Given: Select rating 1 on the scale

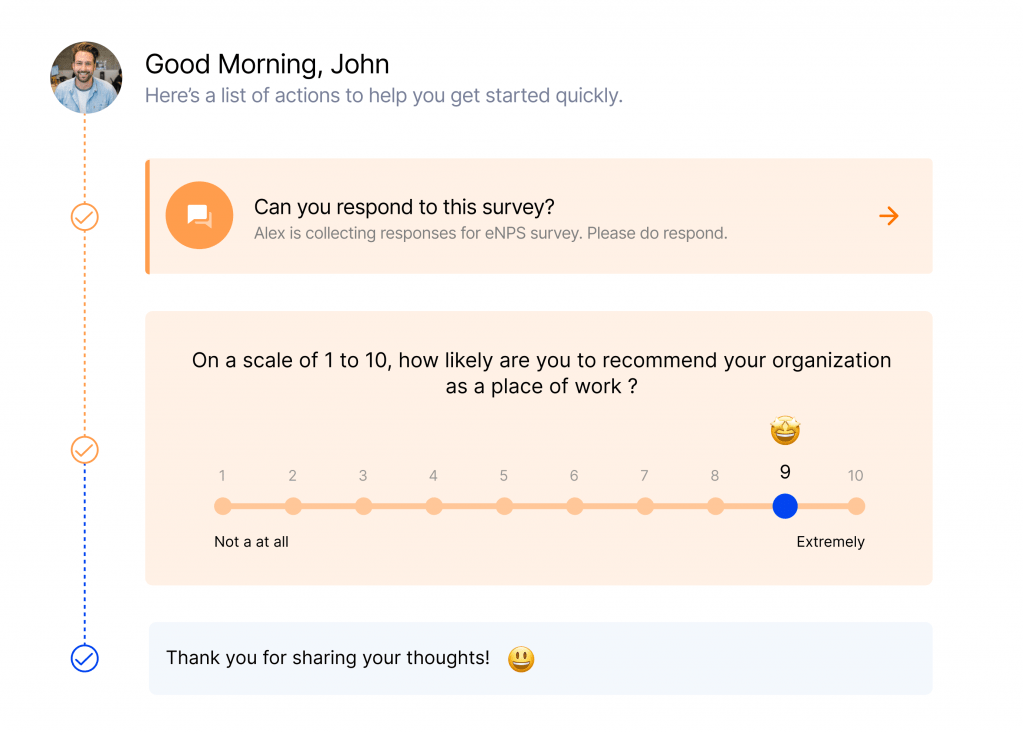Looking at the screenshot, I should click(x=223, y=506).
